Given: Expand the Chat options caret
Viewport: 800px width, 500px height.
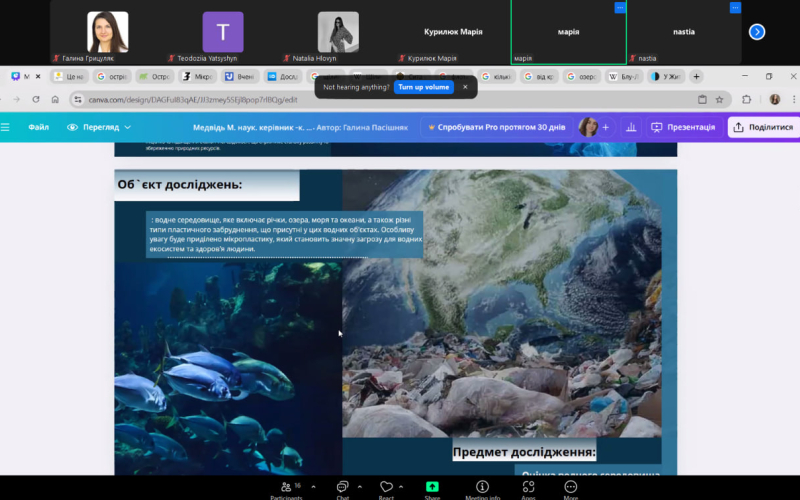Looking at the screenshot, I should point(360,487).
